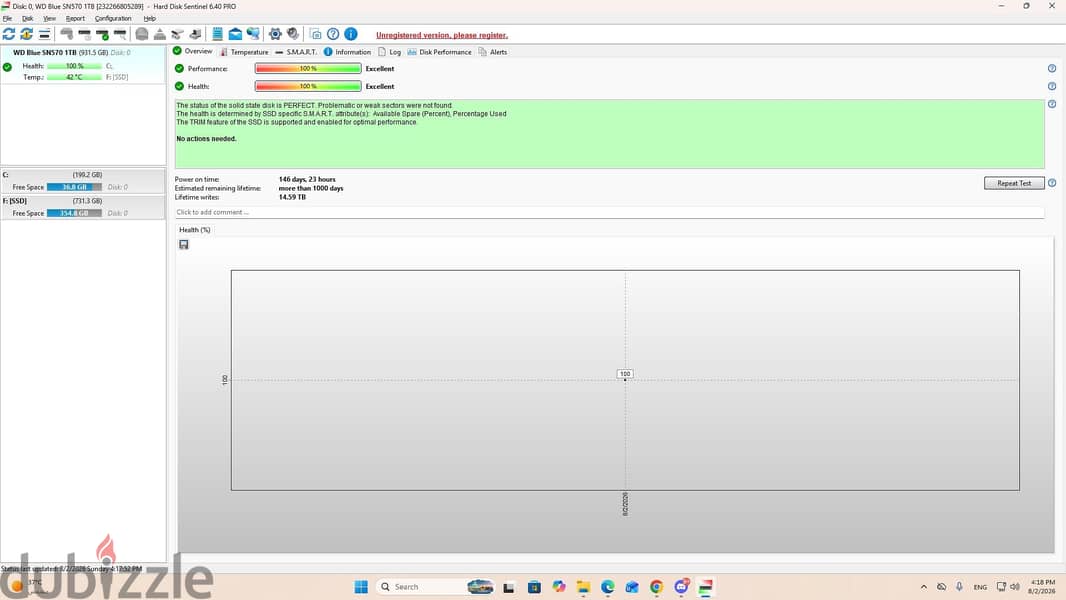Click the '146 days, 23 hours' power-on value
The width and height of the screenshot is (1066, 600).
pyautogui.click(x=307, y=179)
